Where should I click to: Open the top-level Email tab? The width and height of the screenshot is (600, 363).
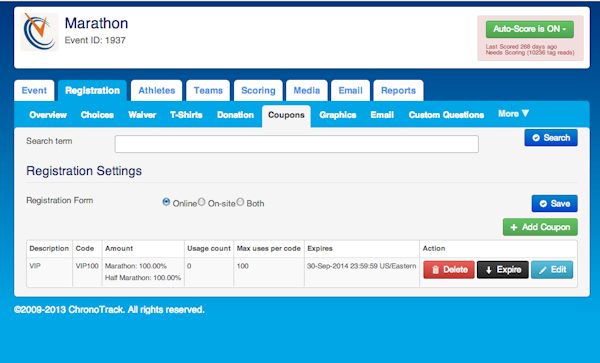(x=350, y=91)
